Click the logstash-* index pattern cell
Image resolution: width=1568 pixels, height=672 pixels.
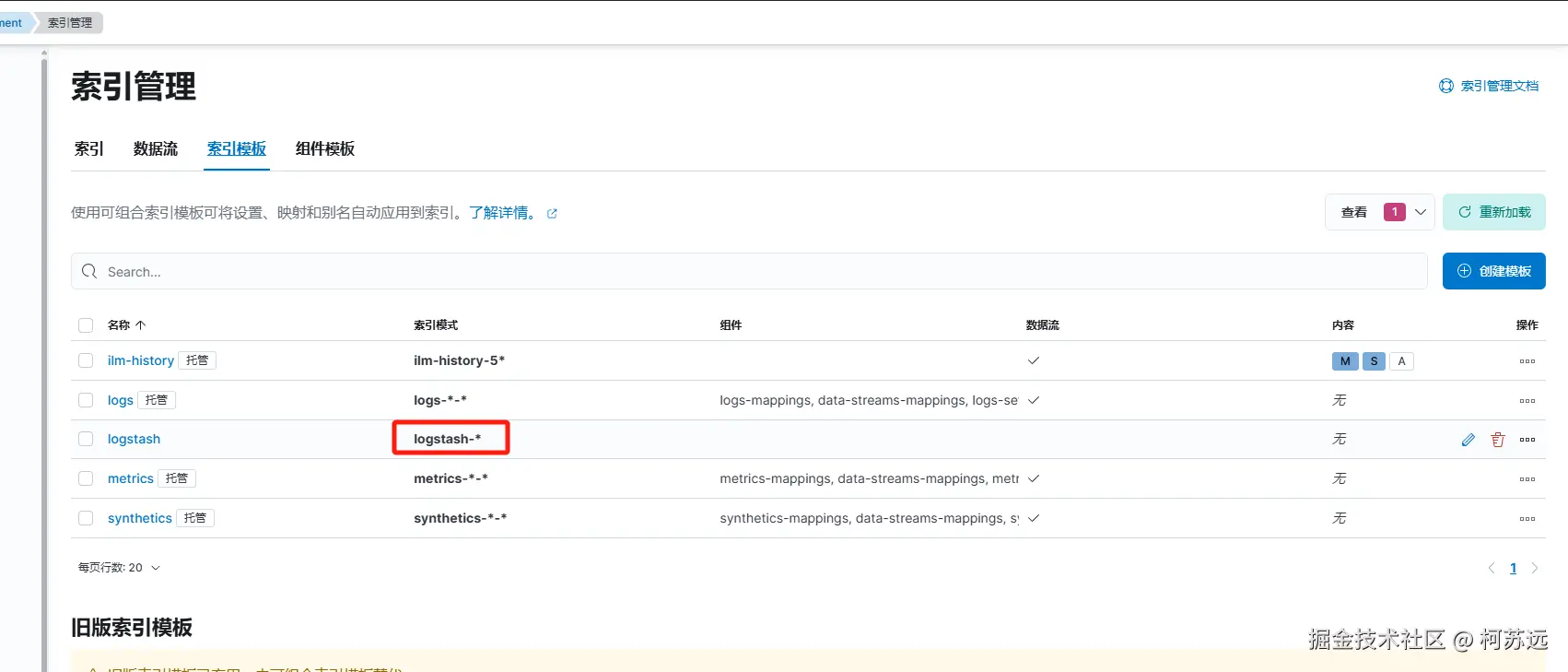[447, 439]
